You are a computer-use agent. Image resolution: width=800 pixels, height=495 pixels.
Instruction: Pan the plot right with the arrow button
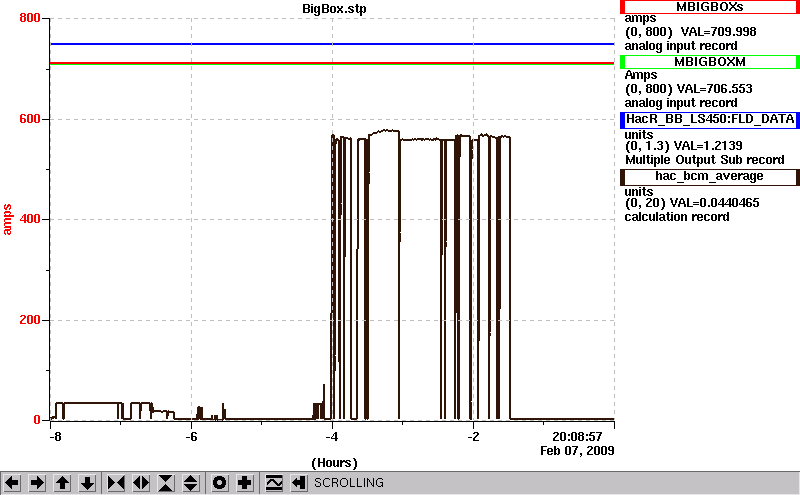click(37, 482)
